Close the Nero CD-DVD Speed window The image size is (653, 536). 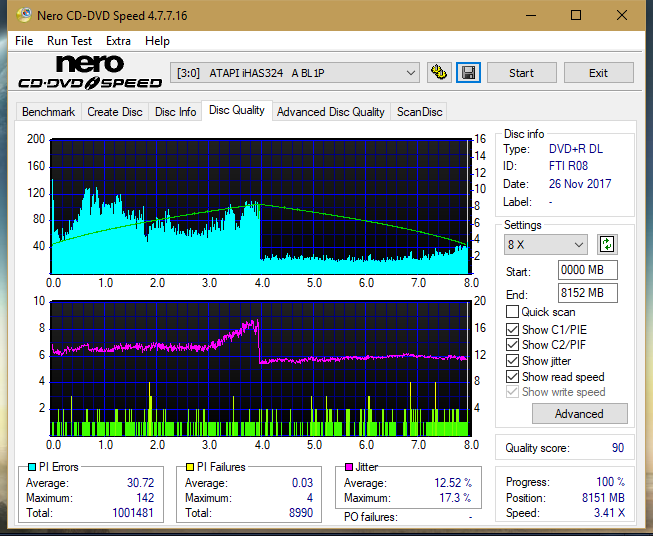(x=622, y=15)
